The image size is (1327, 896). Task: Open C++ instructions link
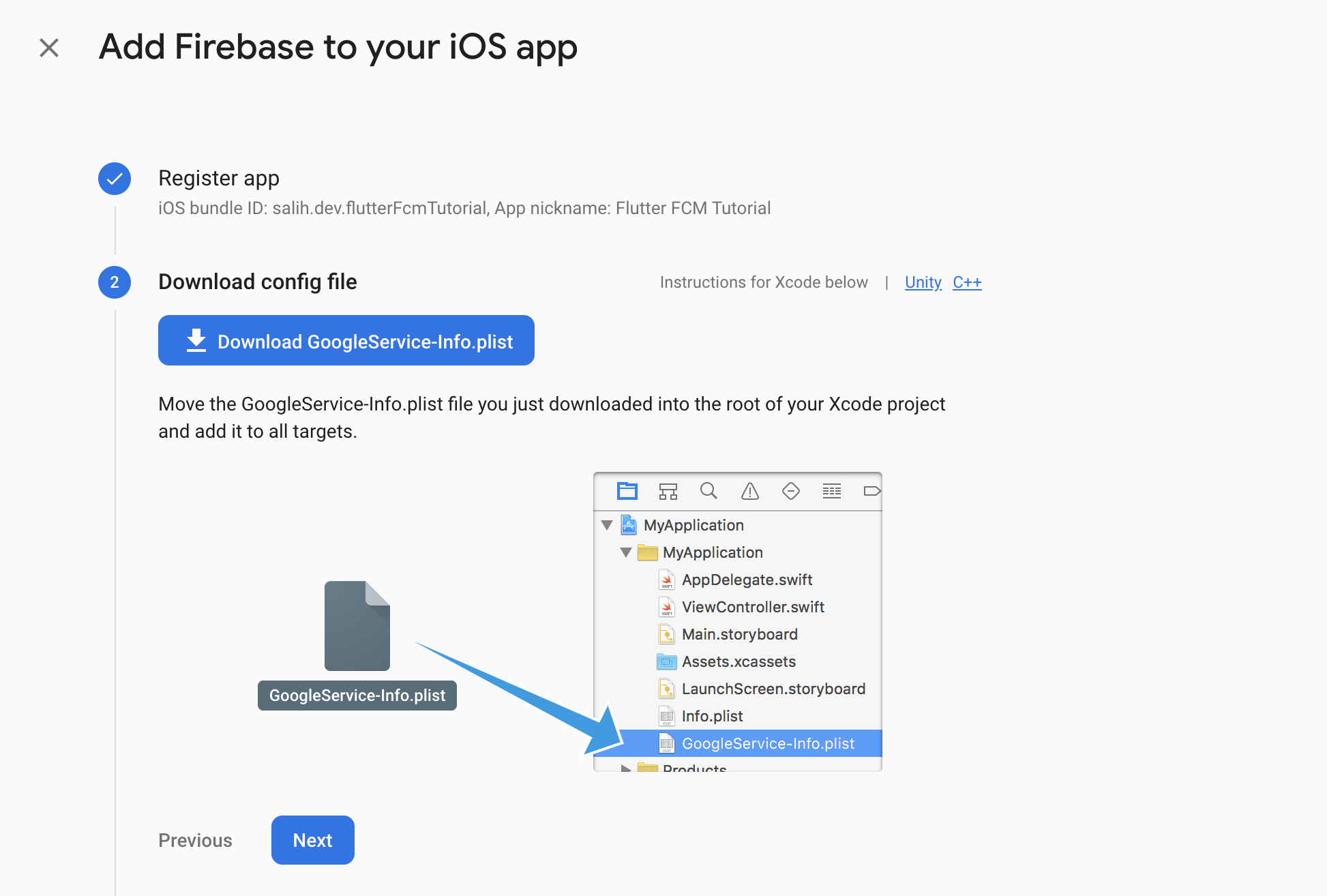point(967,282)
